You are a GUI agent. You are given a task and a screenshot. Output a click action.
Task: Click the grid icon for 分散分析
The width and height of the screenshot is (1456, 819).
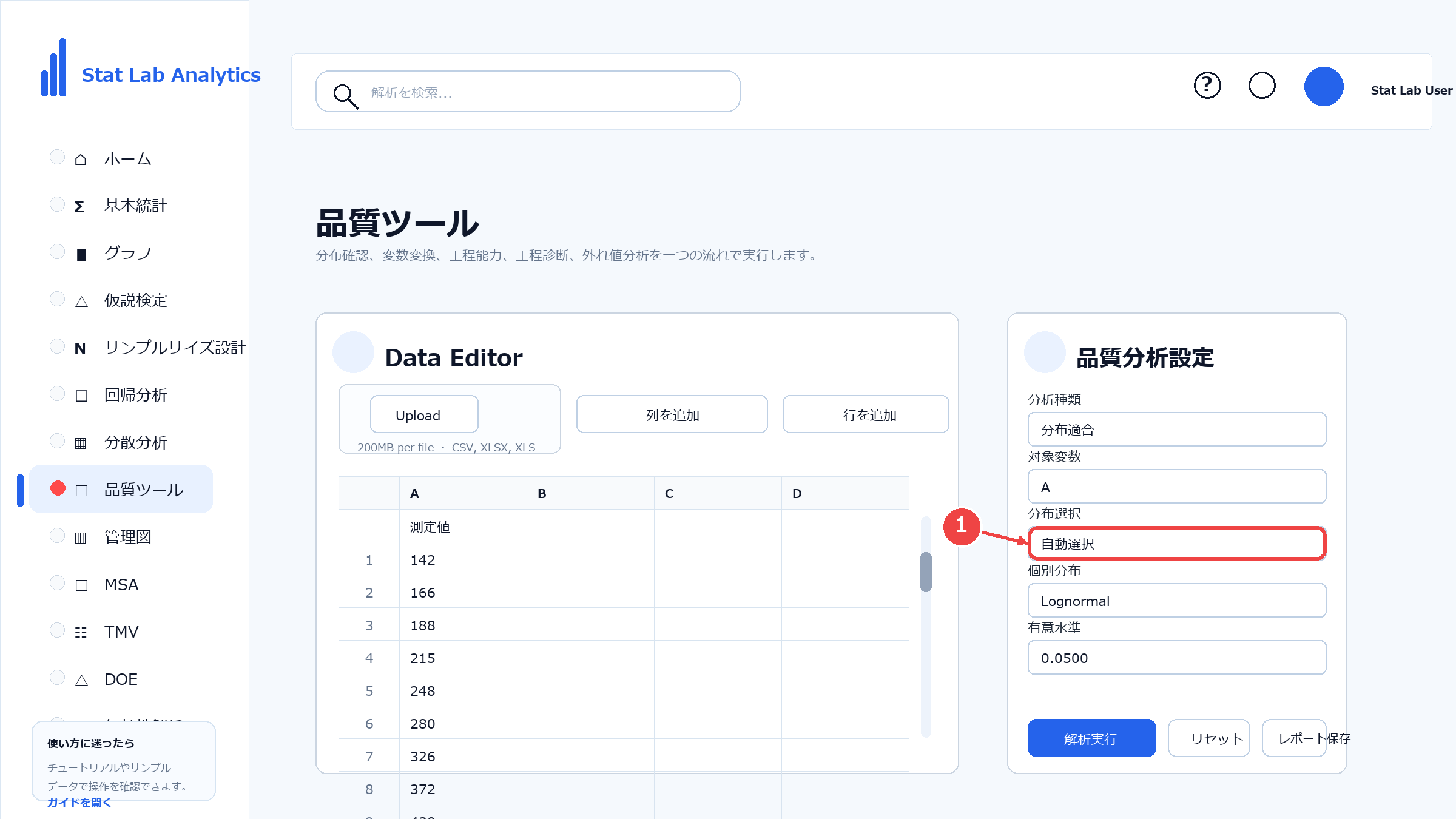click(x=81, y=443)
